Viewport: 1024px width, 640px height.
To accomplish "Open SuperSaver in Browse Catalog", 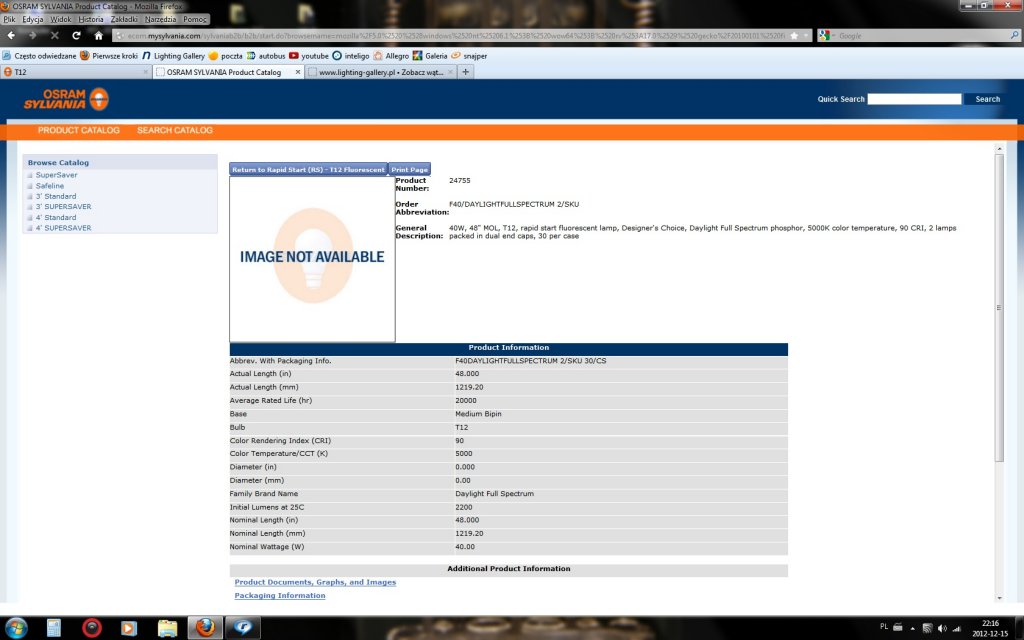I will [56, 175].
